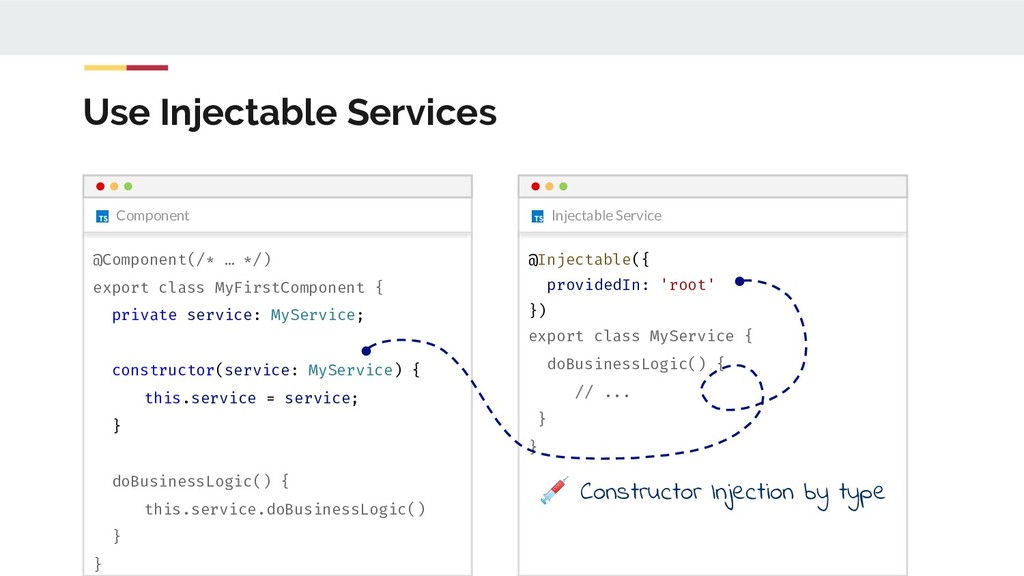Click the "providedIn: 'root'" line
Viewport: 1024px width, 576px height.
tap(631, 285)
